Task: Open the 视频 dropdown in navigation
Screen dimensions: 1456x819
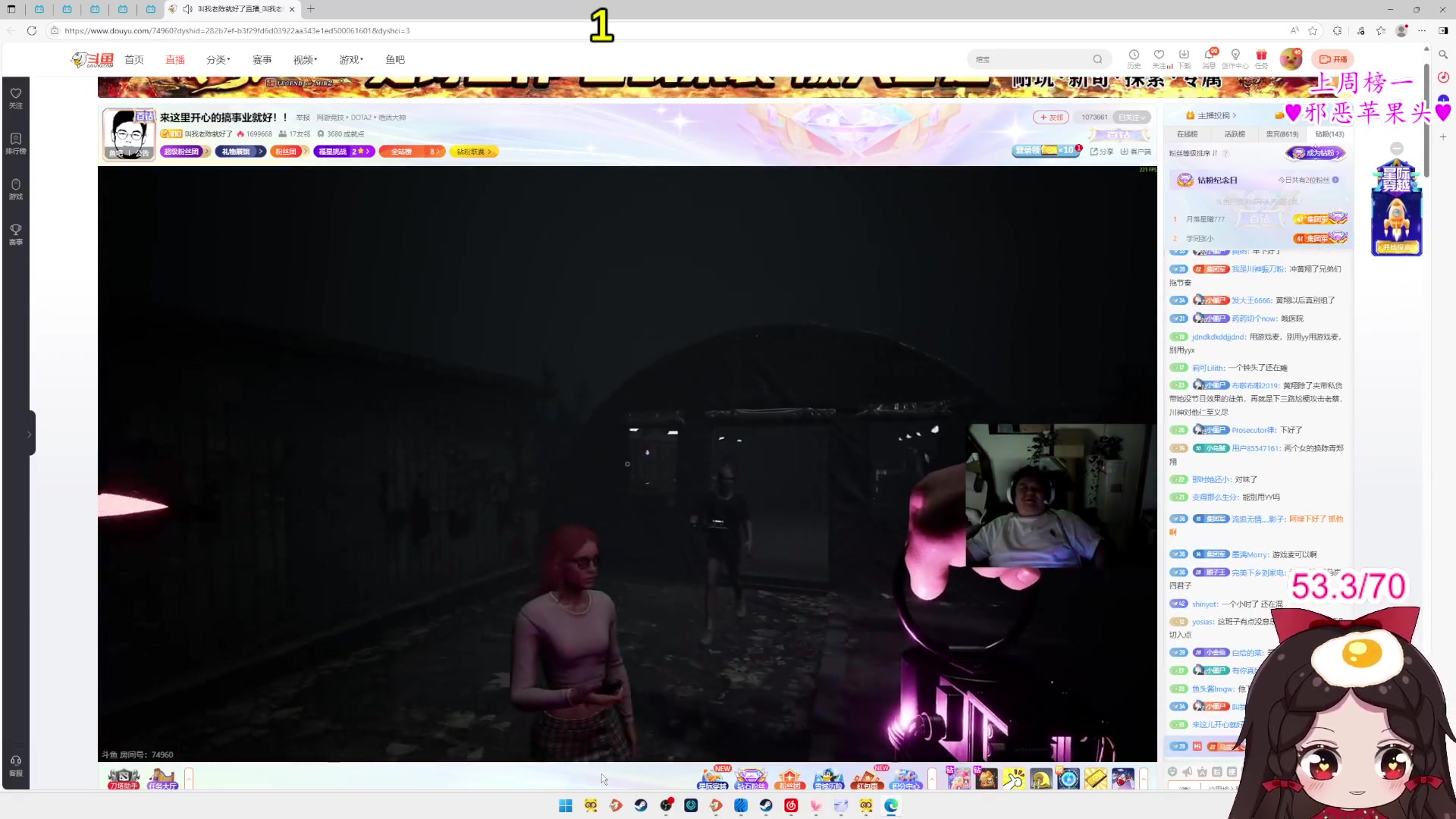Action: pos(306,59)
